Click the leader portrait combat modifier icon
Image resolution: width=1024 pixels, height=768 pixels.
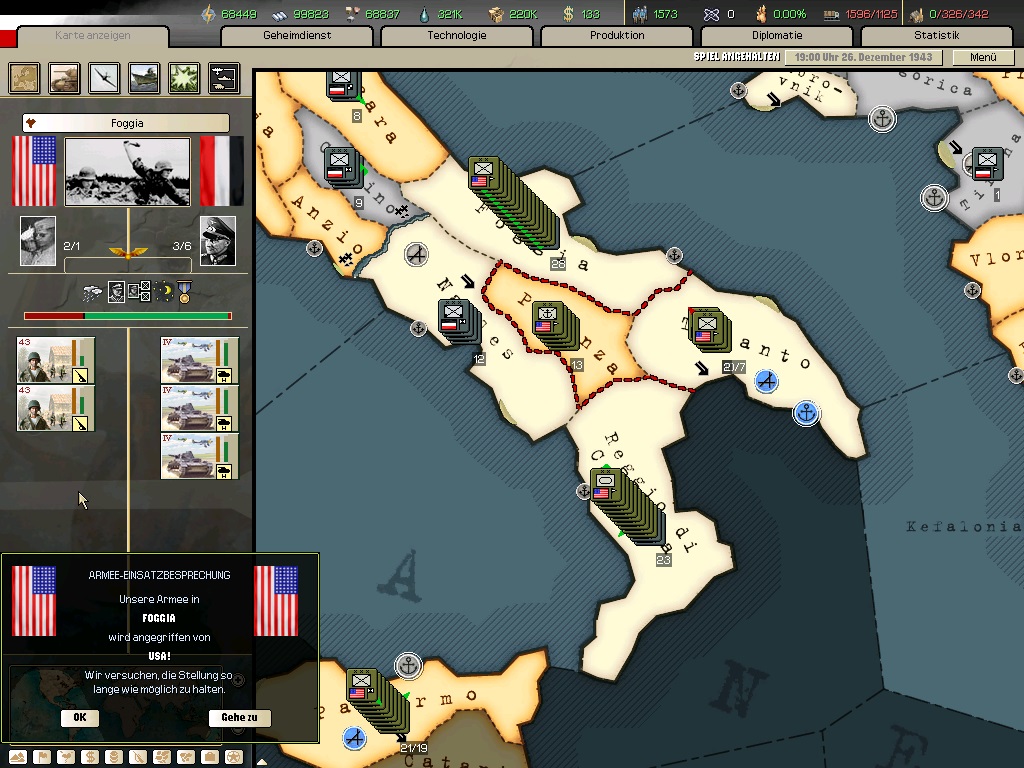[116, 292]
